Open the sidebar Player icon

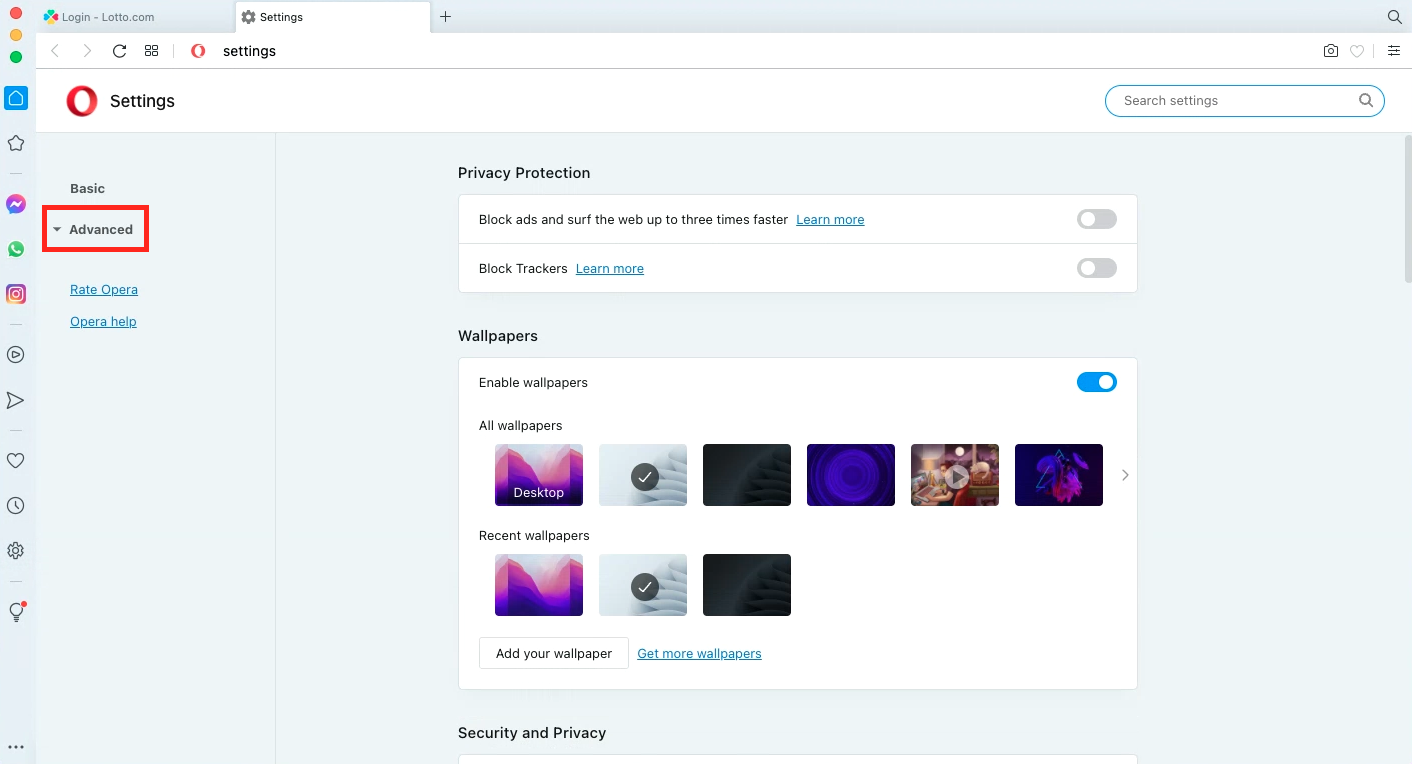pos(16,354)
